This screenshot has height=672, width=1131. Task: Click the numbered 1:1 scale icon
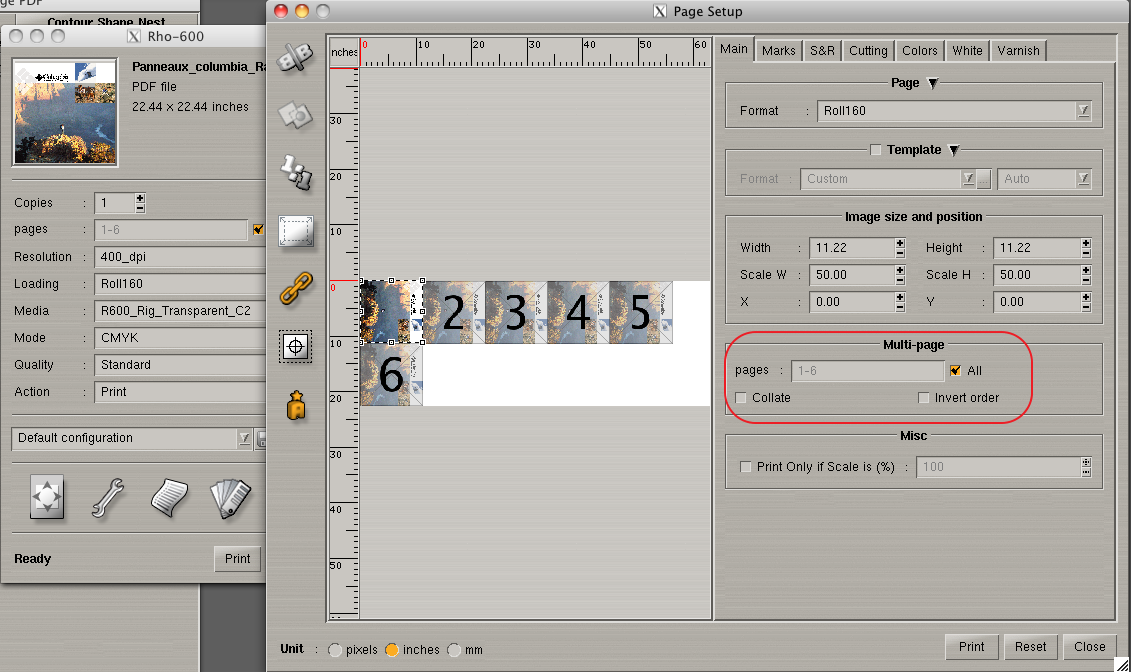coord(295,172)
